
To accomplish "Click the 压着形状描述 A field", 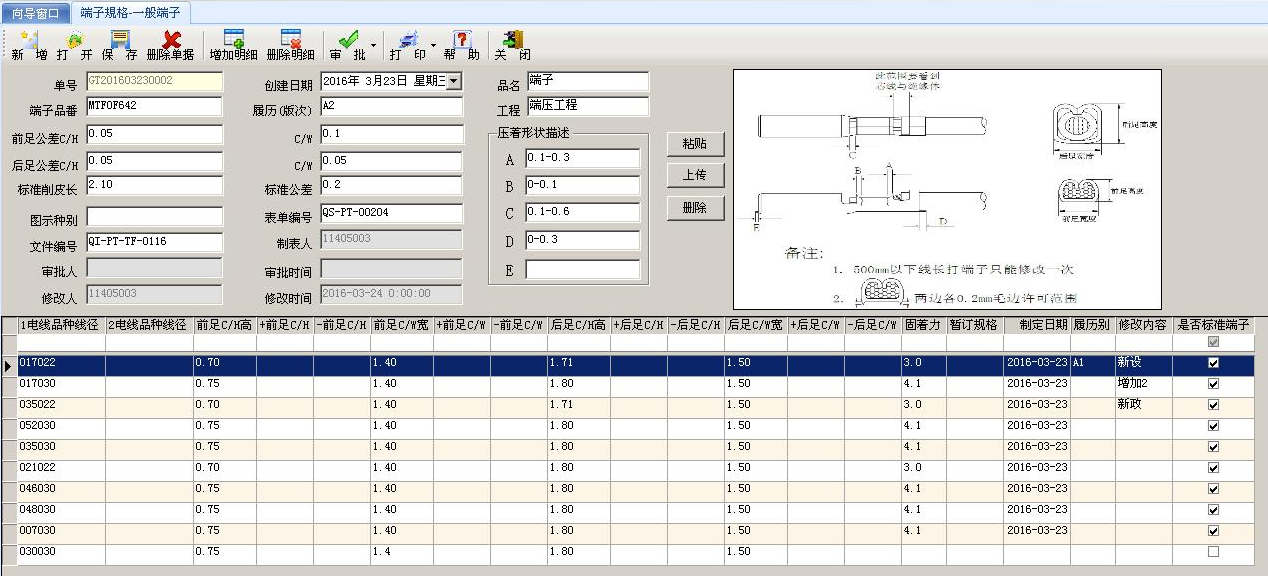I will 582,158.
